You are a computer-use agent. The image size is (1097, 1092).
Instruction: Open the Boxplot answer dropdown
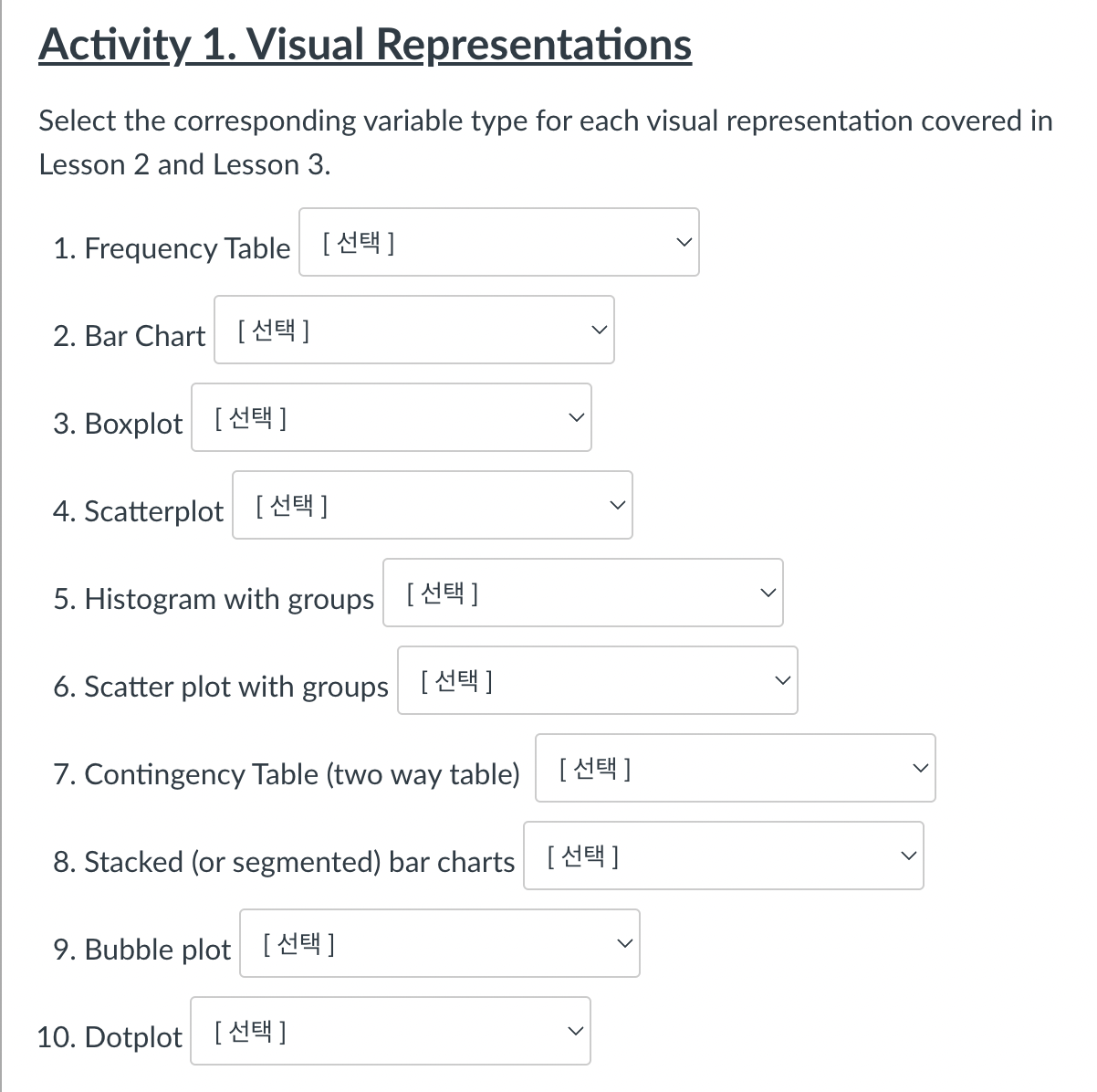[392, 417]
